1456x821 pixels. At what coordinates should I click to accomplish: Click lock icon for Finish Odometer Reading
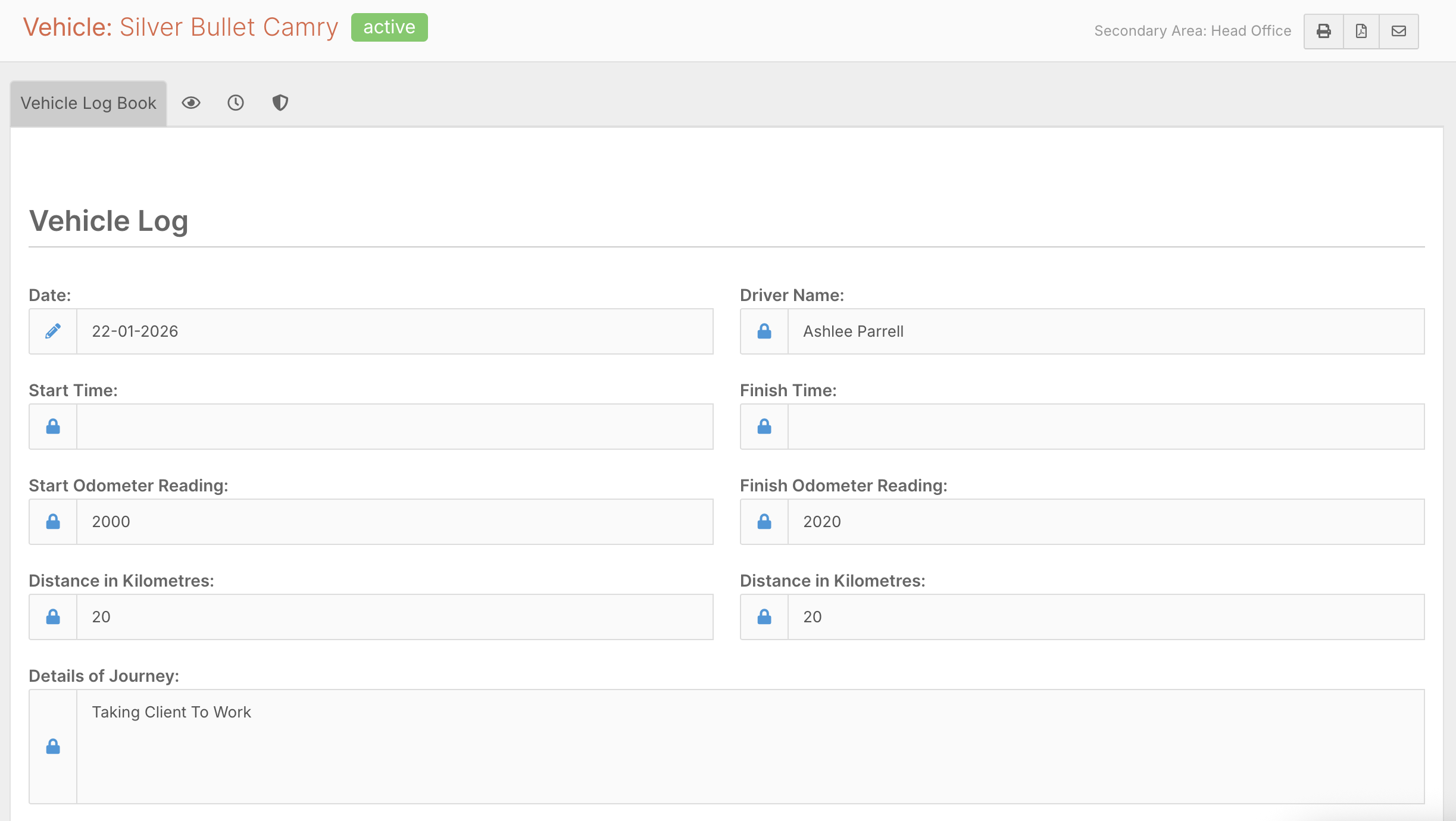[x=764, y=522]
